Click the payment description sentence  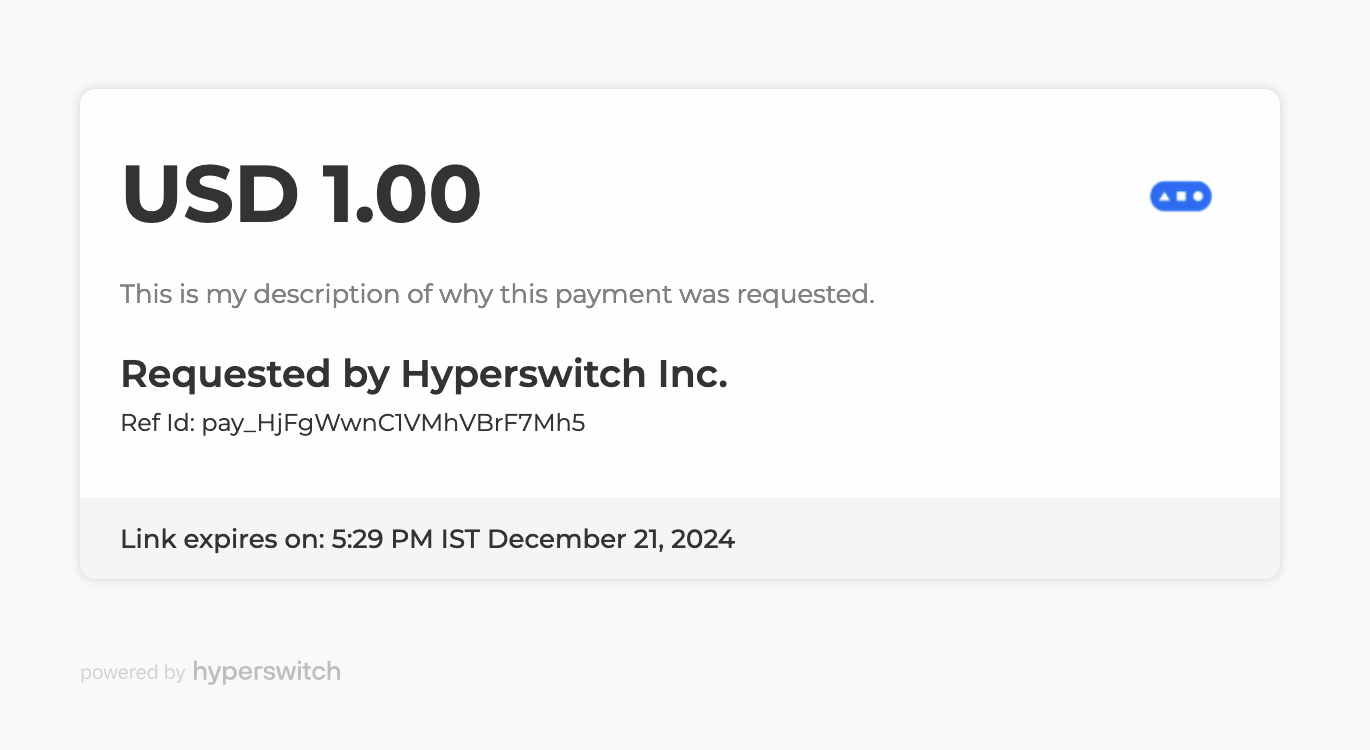(x=497, y=294)
